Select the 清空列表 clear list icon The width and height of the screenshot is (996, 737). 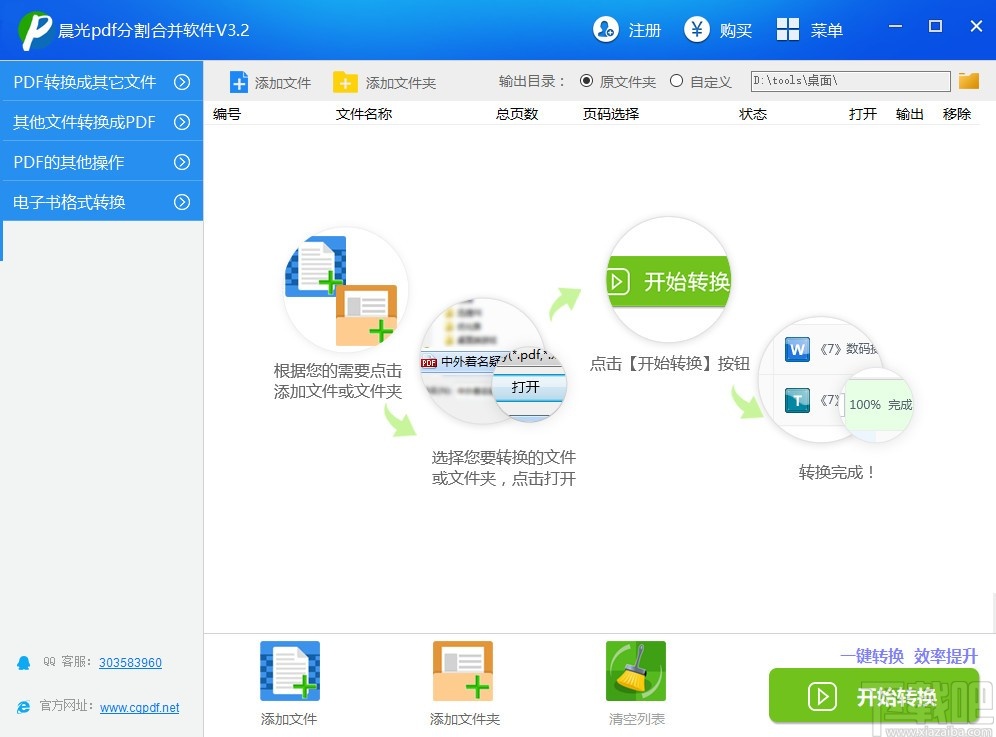pos(636,670)
